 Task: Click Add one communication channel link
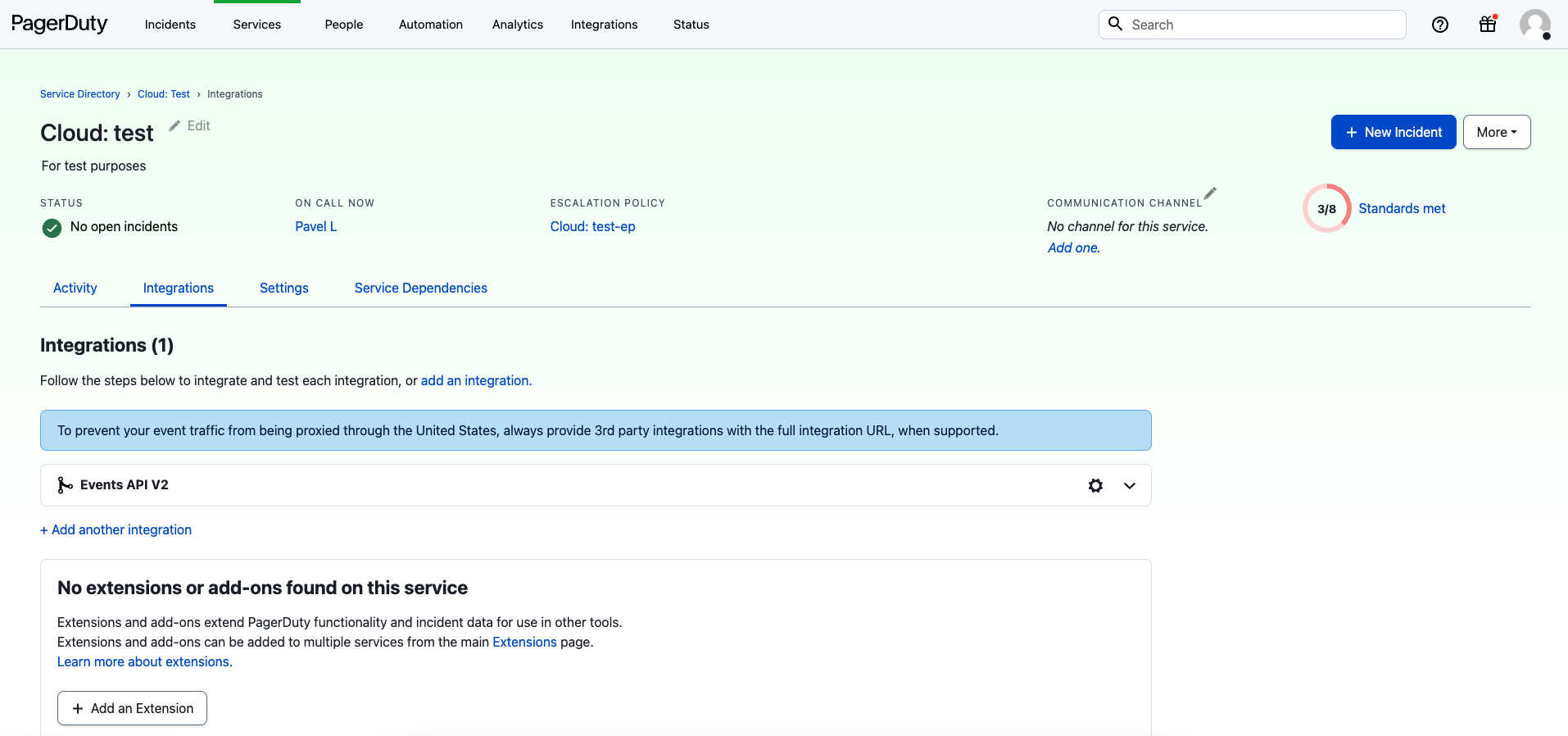[x=1074, y=248]
